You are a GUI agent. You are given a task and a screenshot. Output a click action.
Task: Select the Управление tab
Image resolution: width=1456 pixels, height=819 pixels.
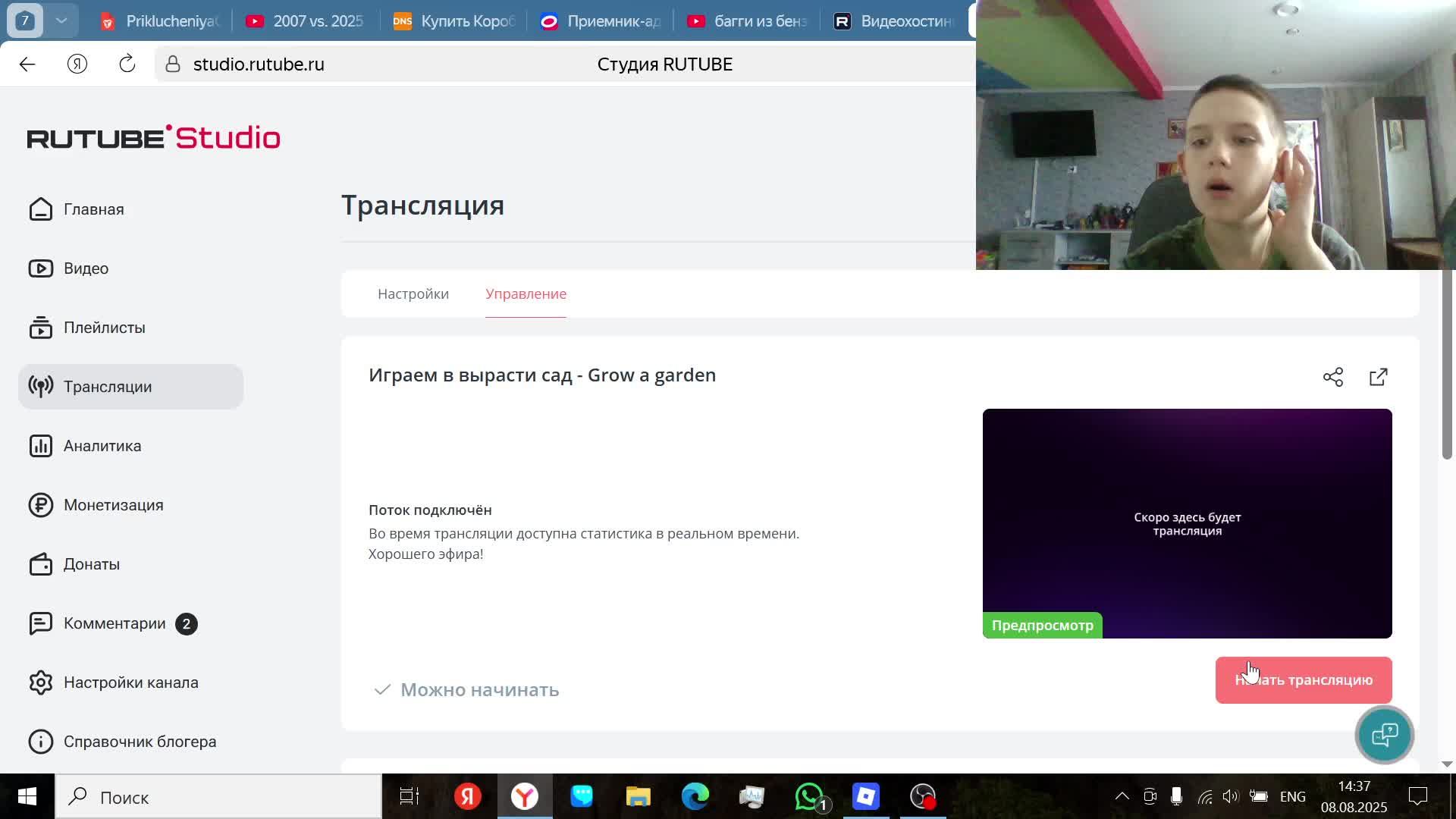pyautogui.click(x=526, y=294)
